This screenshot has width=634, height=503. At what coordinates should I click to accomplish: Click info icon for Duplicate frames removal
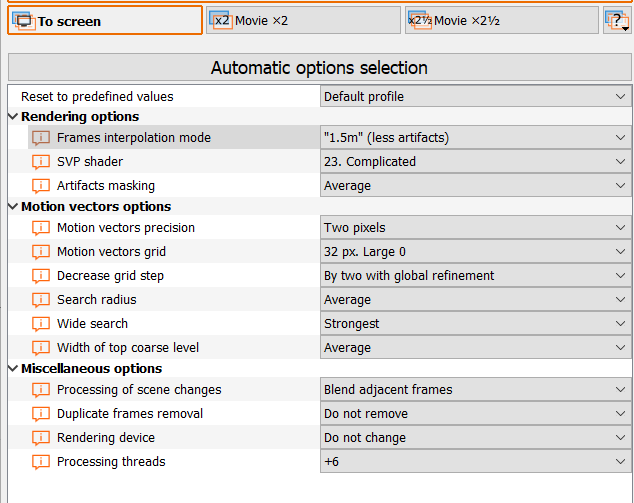[x=41, y=414]
